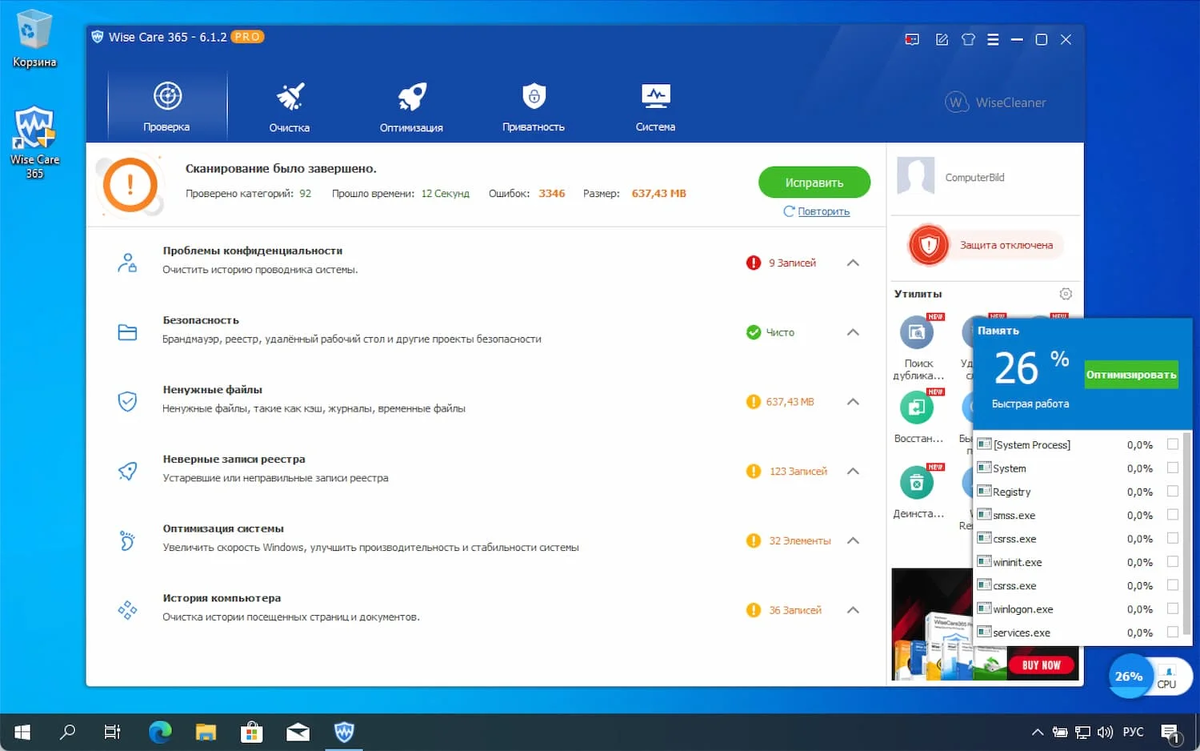Switch to the Очистка tab

coord(289,107)
